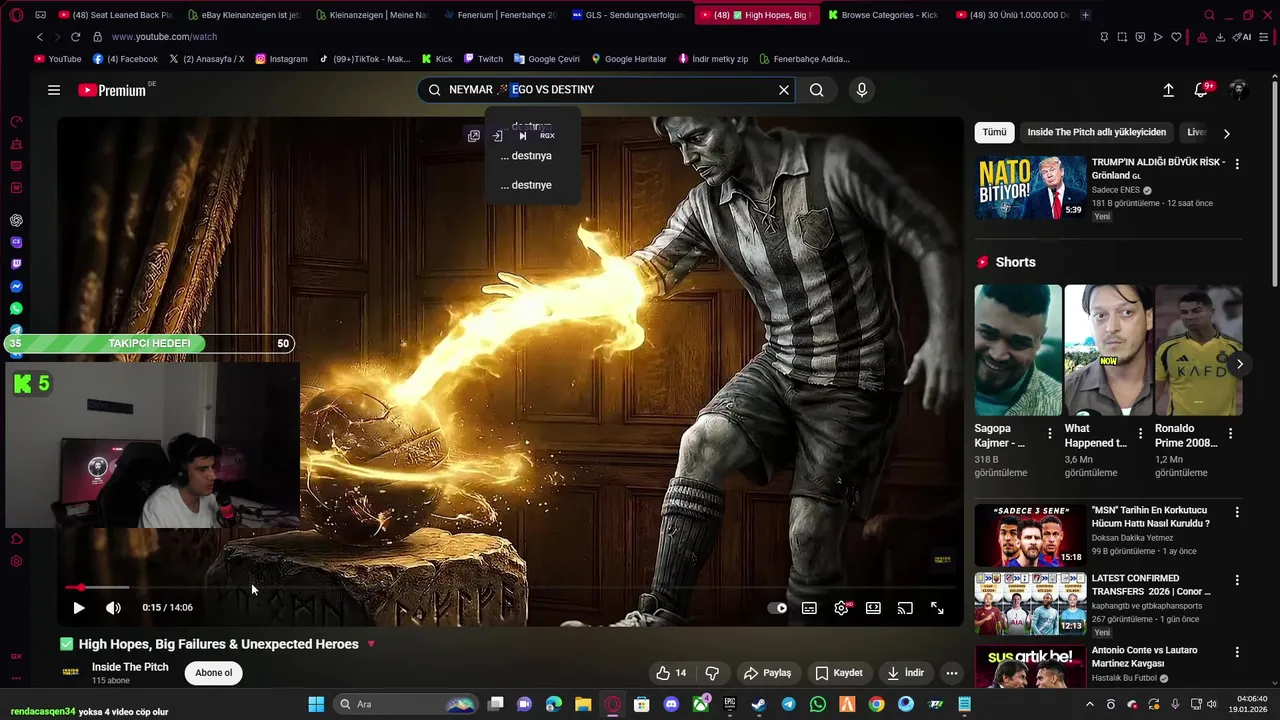Image resolution: width=1280 pixels, height=720 pixels.
Task: Open the Instagram bookmark
Action: 281,59
